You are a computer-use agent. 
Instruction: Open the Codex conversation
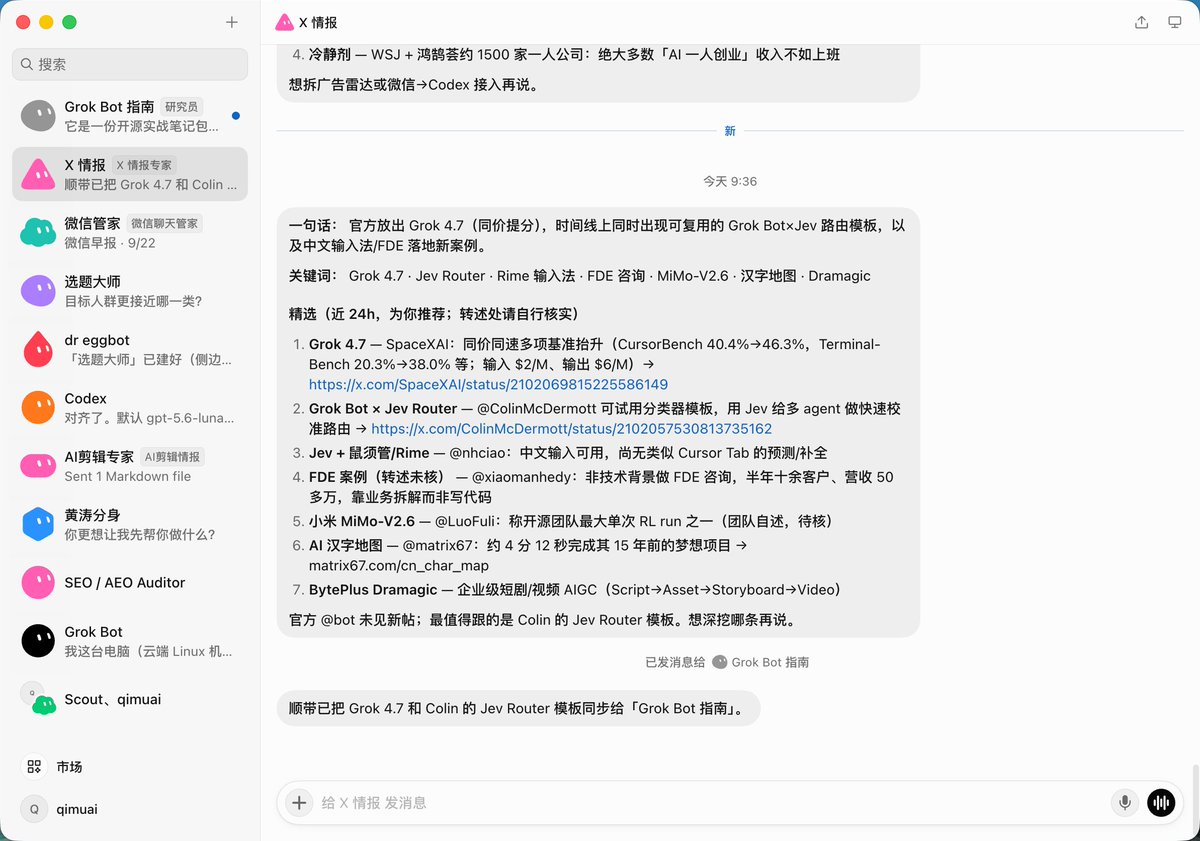130,407
